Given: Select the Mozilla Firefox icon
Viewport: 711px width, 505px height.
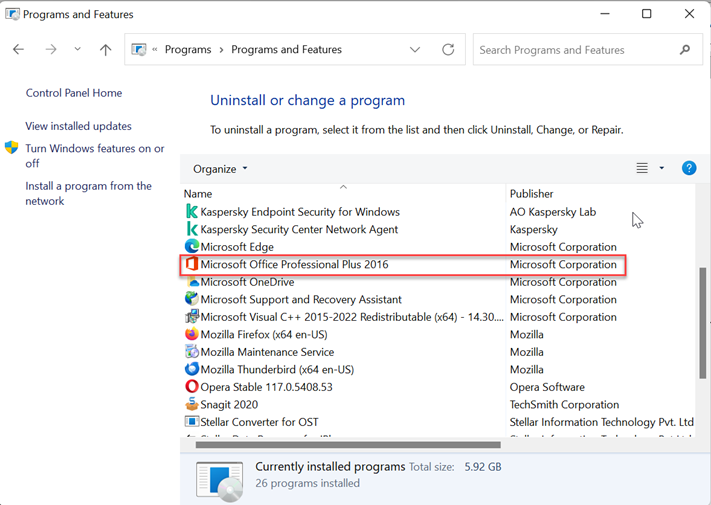Looking at the screenshot, I should point(192,334).
